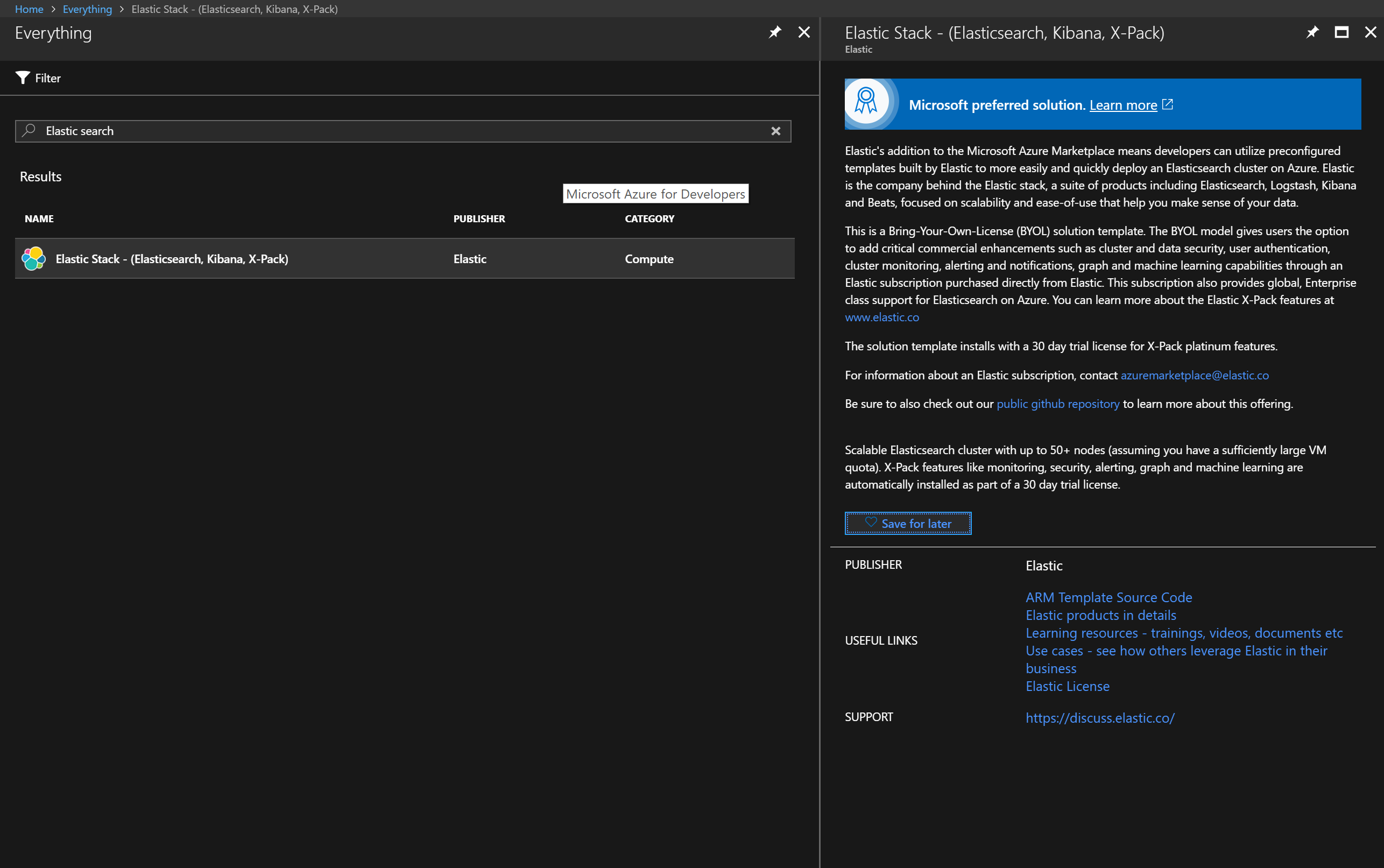Select the Elastic Stack result row name
1384x868 pixels.
pos(172,259)
